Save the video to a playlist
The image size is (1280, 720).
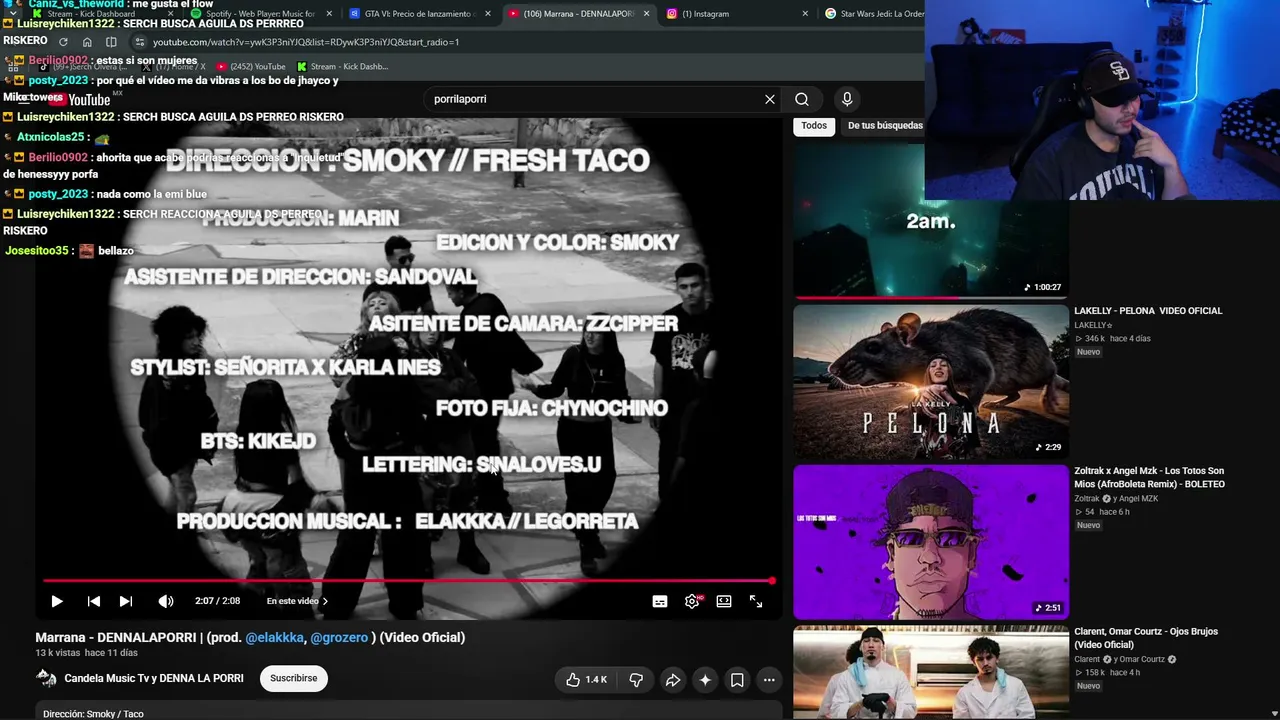click(x=737, y=680)
